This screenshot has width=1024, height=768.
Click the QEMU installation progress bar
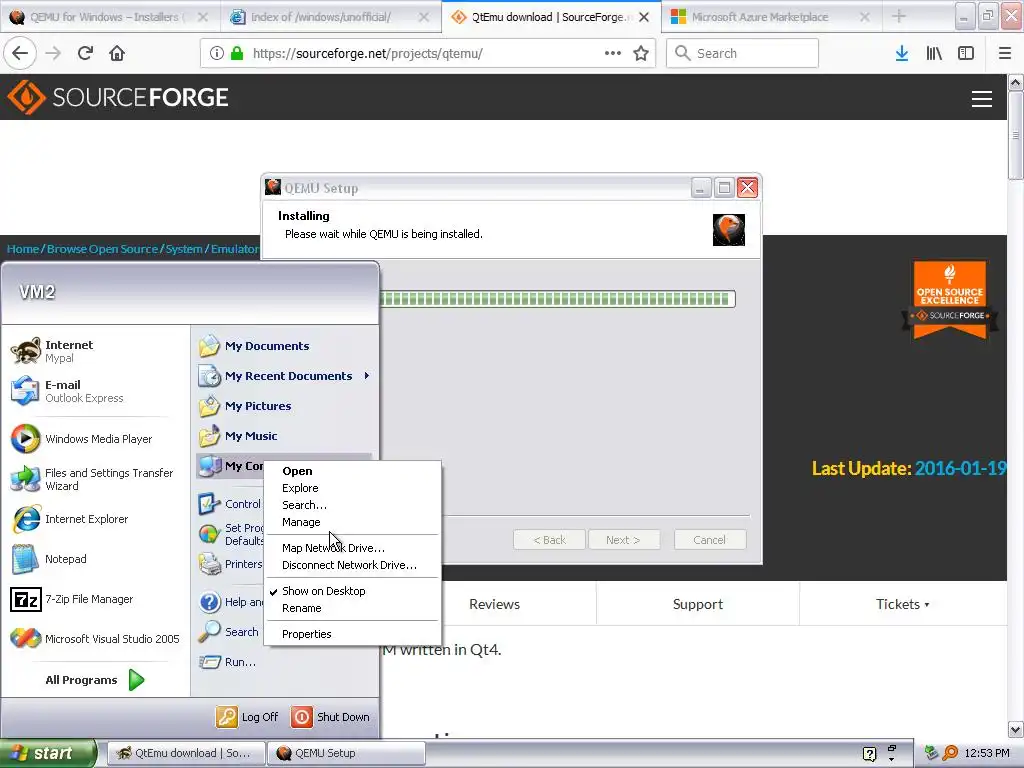pyautogui.click(x=558, y=299)
